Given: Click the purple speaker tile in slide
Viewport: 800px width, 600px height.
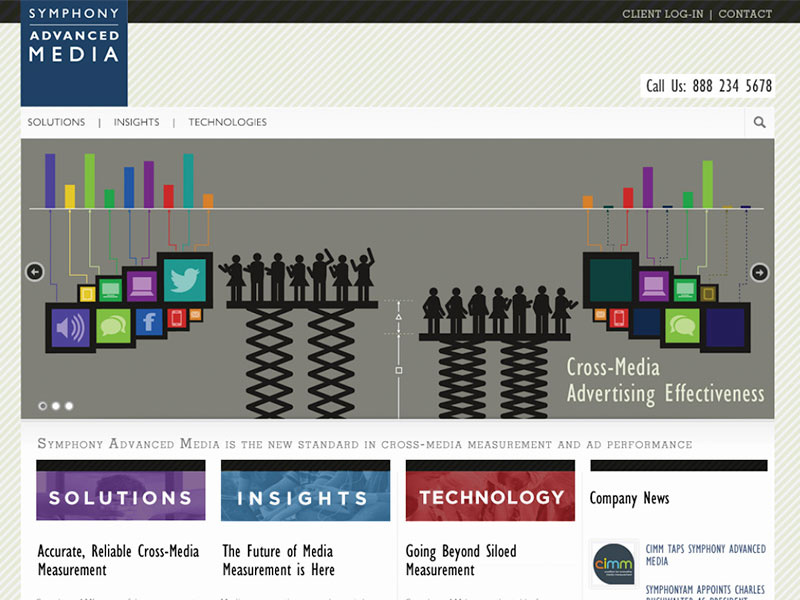Looking at the screenshot, I should tap(70, 328).
